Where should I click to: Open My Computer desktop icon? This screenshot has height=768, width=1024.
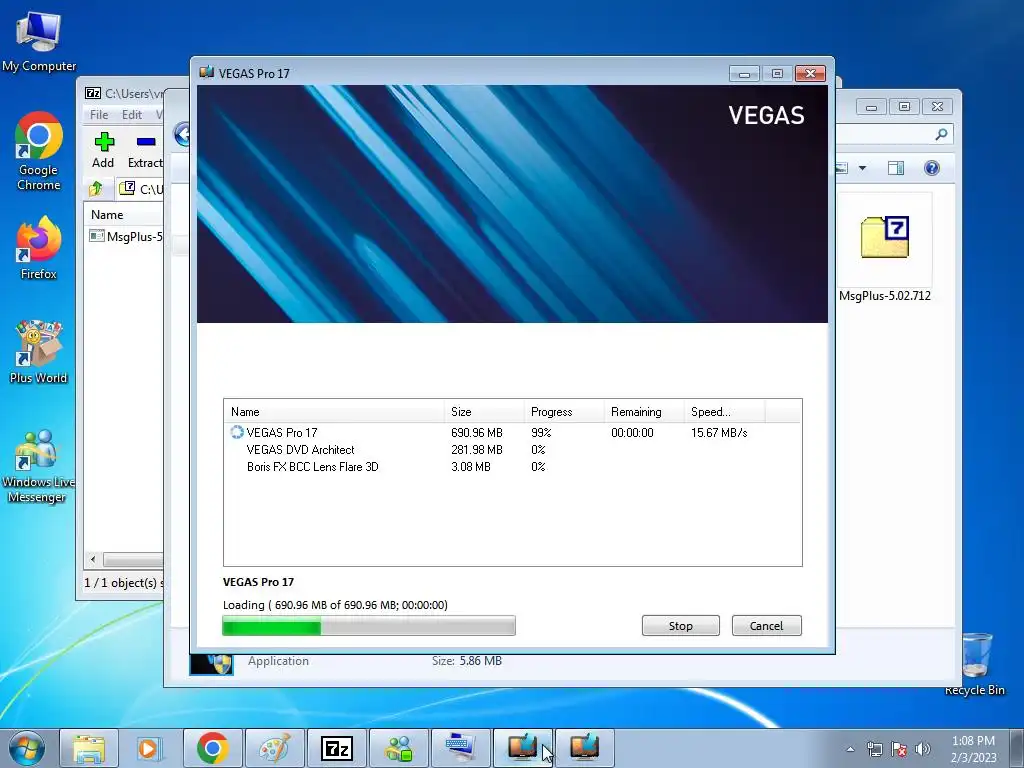point(39,42)
